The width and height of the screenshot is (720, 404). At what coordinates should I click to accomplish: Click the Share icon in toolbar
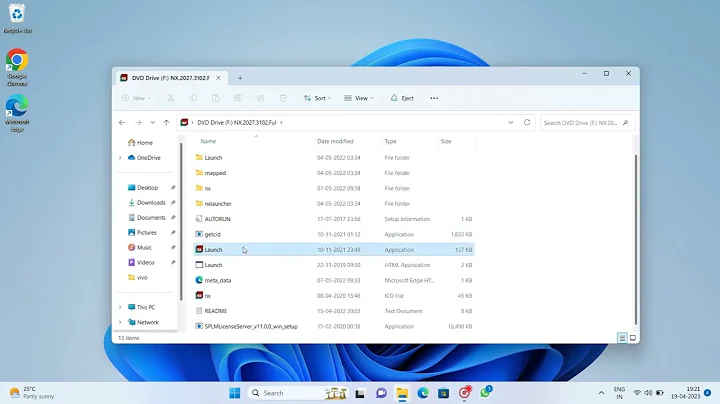[260, 98]
